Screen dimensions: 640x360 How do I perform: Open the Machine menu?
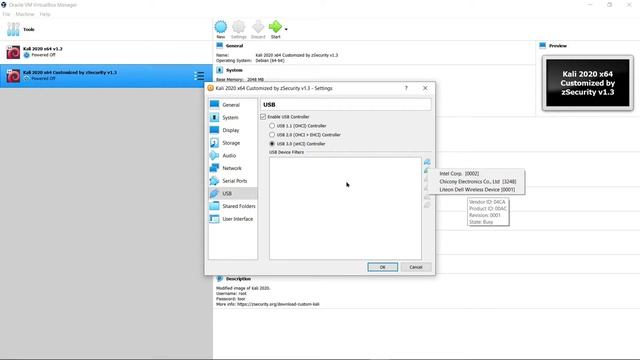click(25, 14)
